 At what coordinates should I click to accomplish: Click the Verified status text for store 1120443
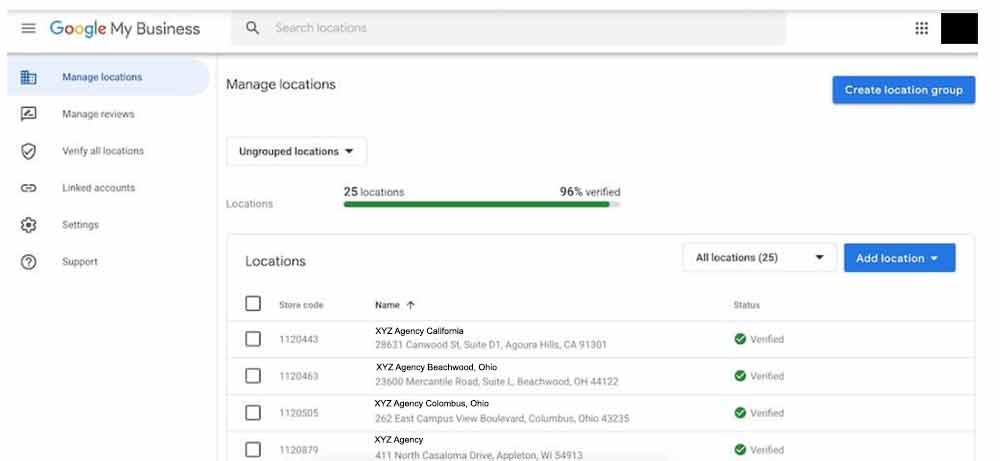point(767,339)
